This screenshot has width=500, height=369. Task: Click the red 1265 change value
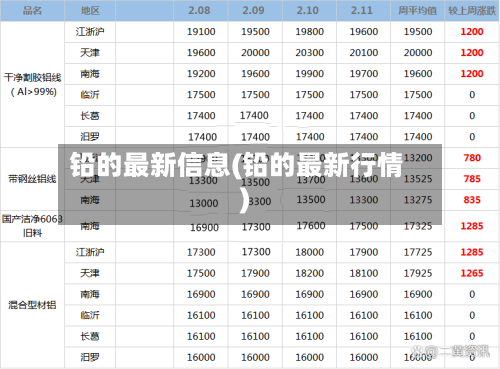pyautogui.click(x=472, y=273)
